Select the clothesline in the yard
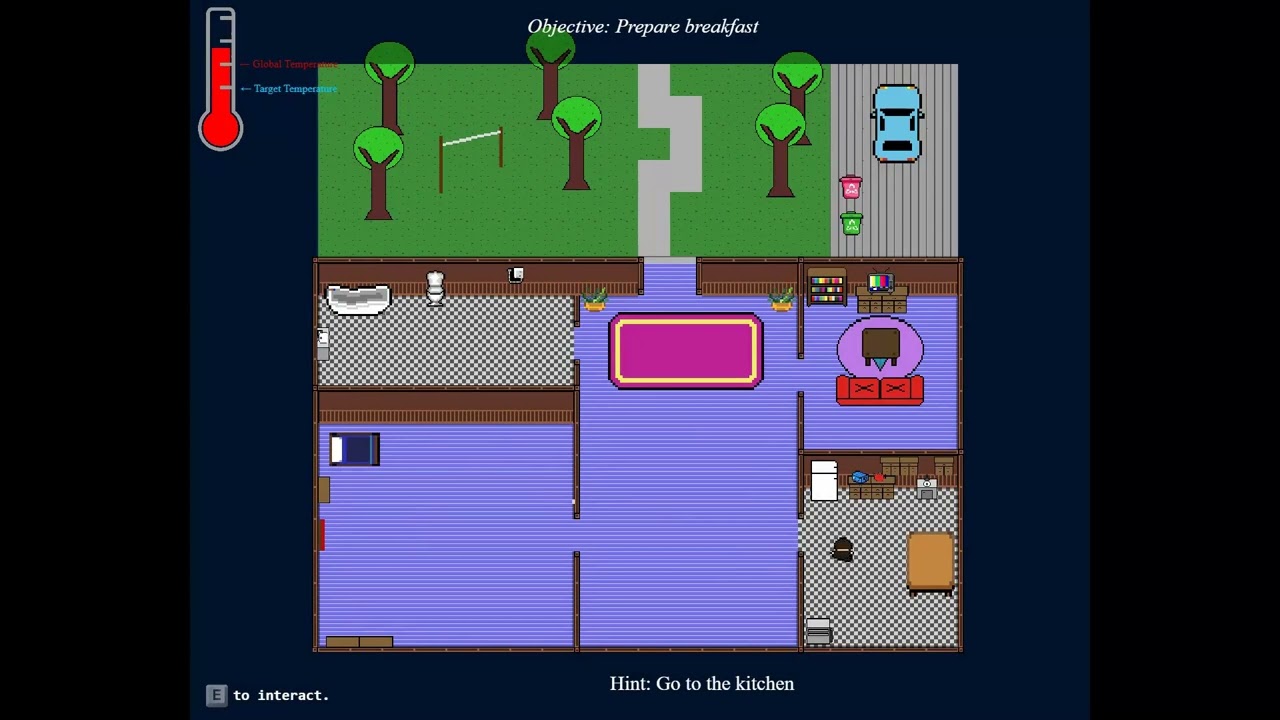This screenshot has height=720, width=1280. click(471, 159)
